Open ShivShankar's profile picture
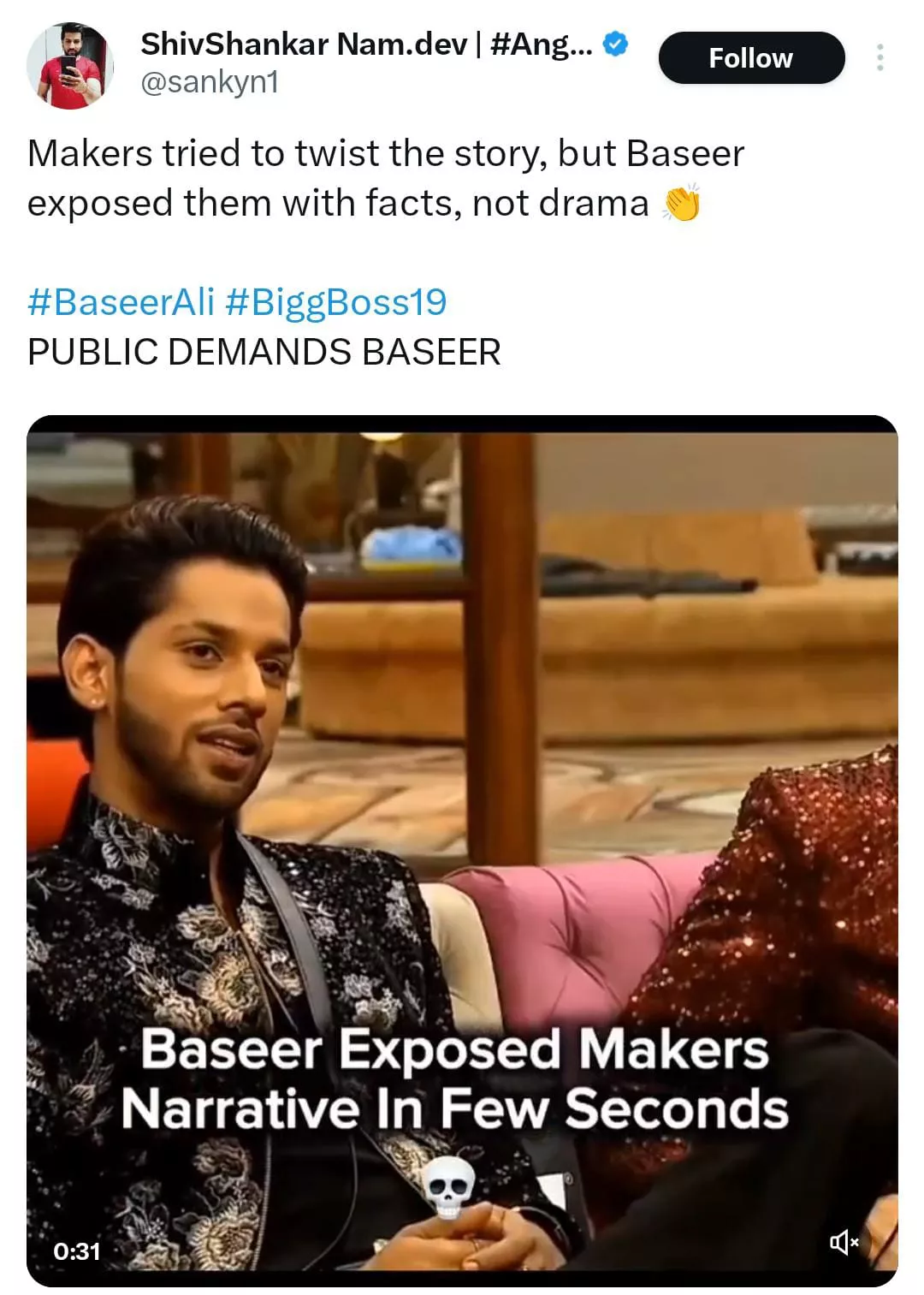This screenshot has height=1295, width=924. pos(70,66)
